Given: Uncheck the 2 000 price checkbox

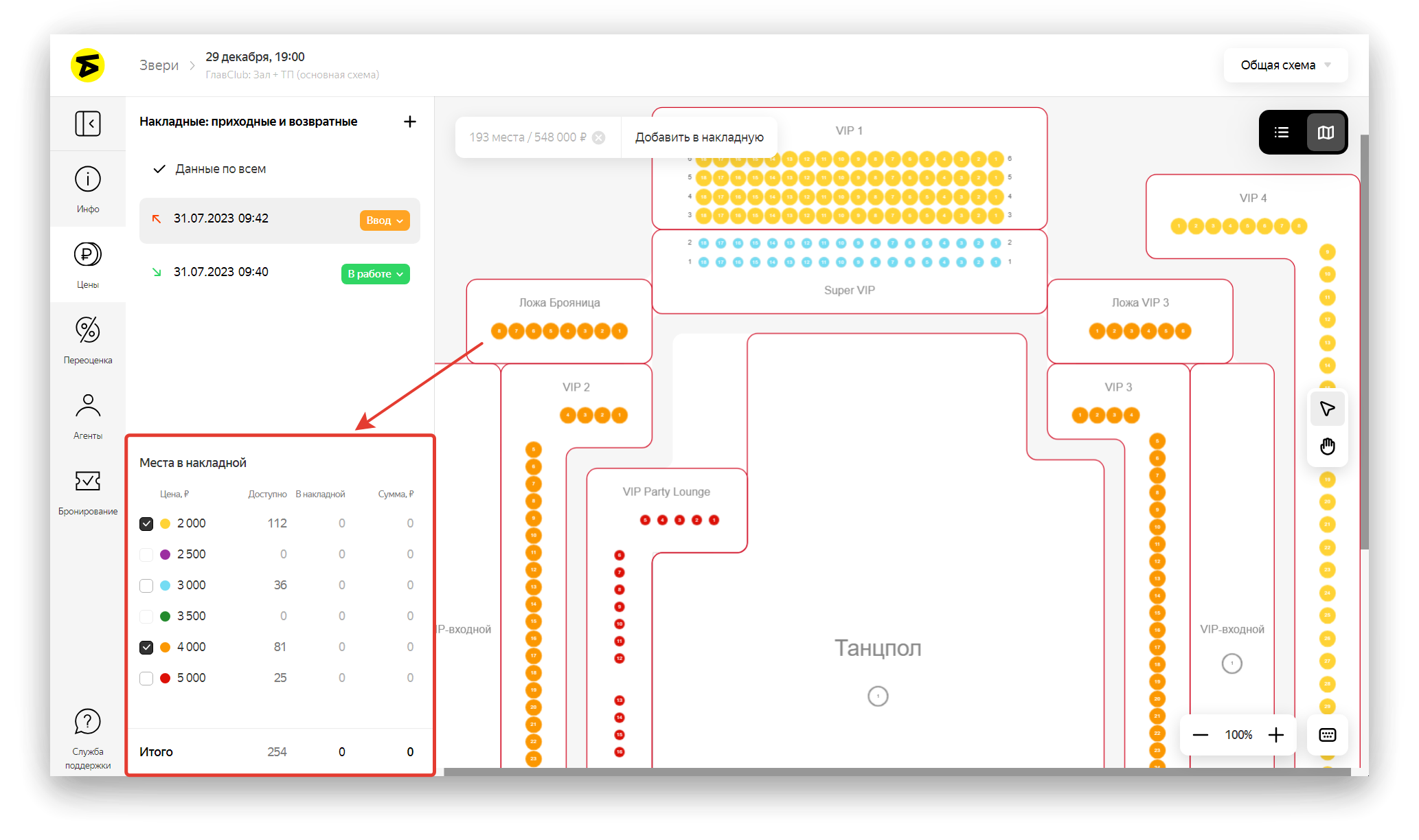Looking at the screenshot, I should pyautogui.click(x=146, y=524).
